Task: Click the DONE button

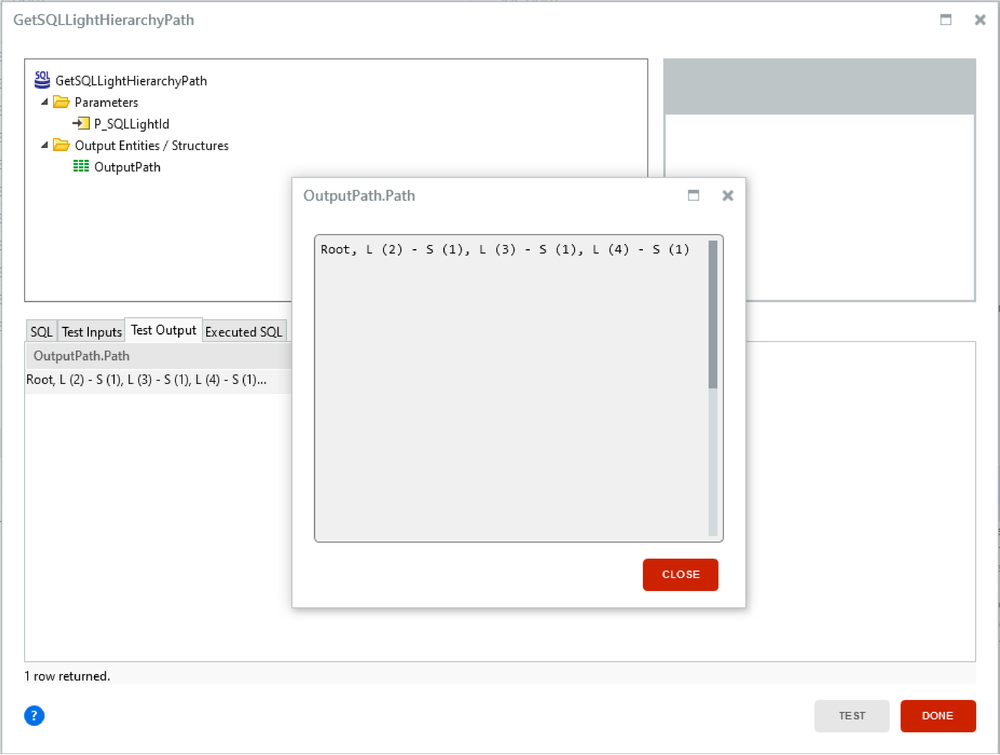Action: pos(938,716)
